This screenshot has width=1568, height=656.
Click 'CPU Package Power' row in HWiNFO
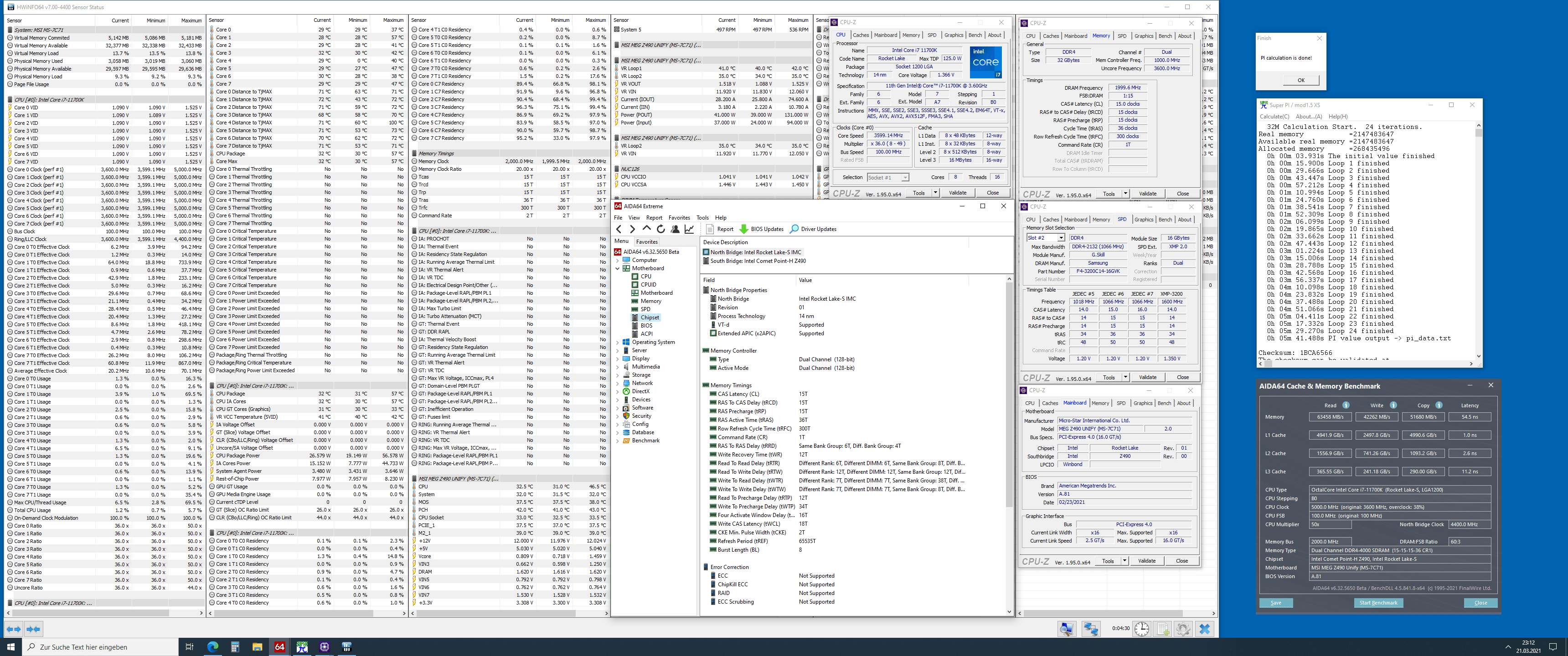(x=307, y=456)
